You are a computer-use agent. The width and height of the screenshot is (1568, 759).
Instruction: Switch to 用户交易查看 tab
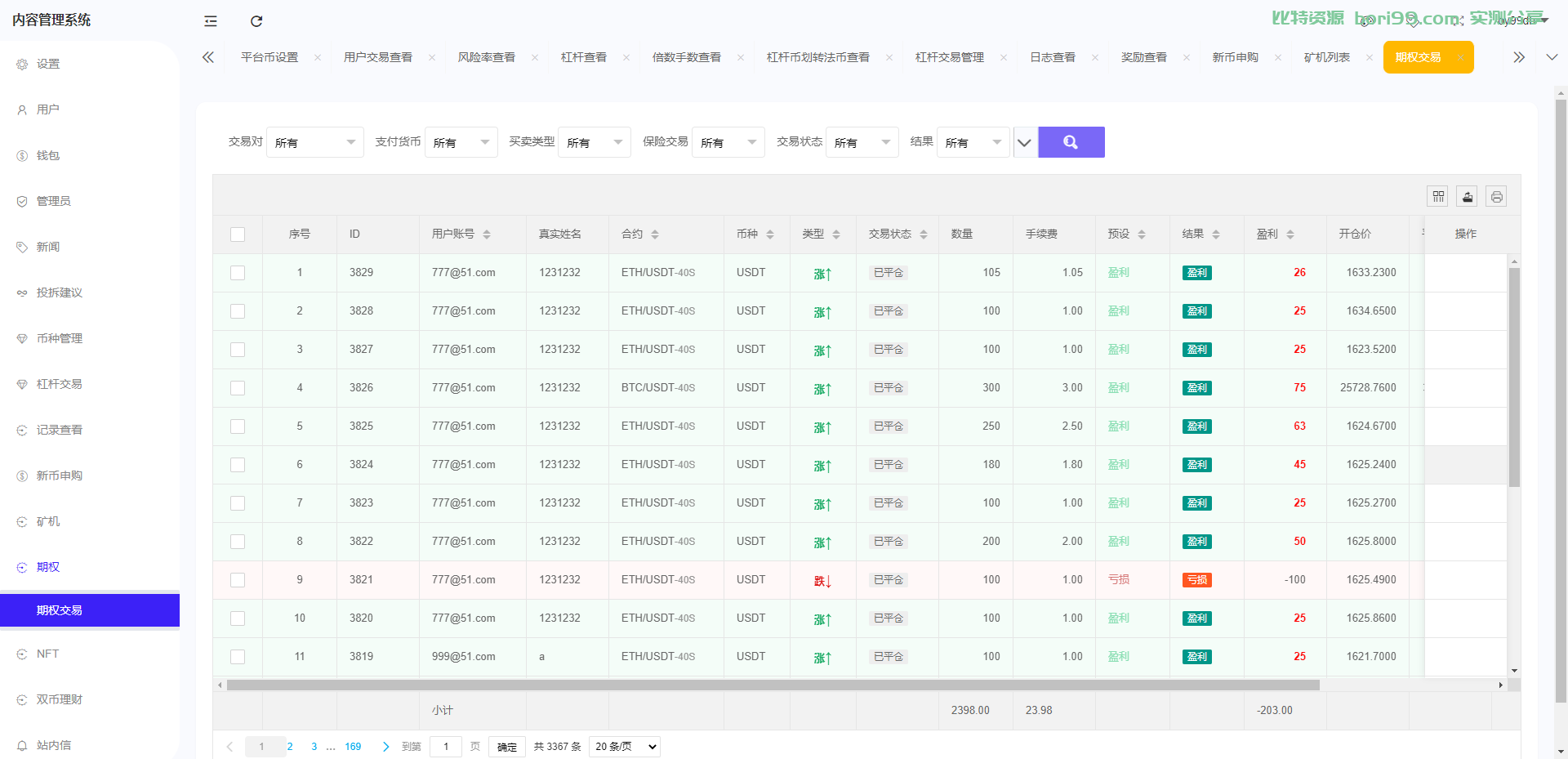pyautogui.click(x=378, y=57)
